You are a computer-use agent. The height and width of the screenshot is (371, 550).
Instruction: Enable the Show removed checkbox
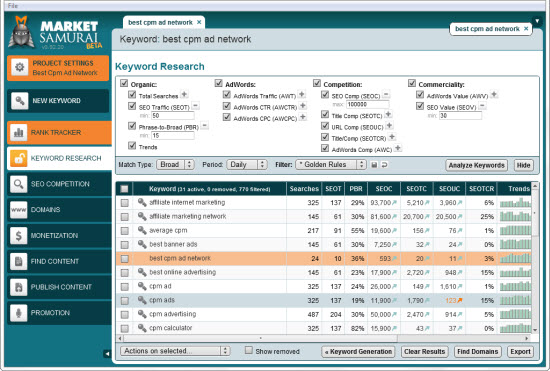tap(249, 350)
